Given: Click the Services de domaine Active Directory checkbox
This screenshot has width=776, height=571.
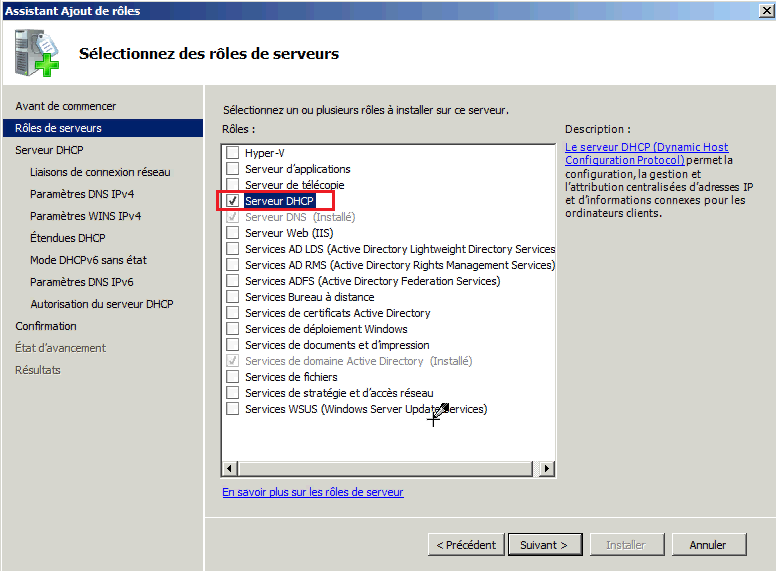Looking at the screenshot, I should 232,361.
